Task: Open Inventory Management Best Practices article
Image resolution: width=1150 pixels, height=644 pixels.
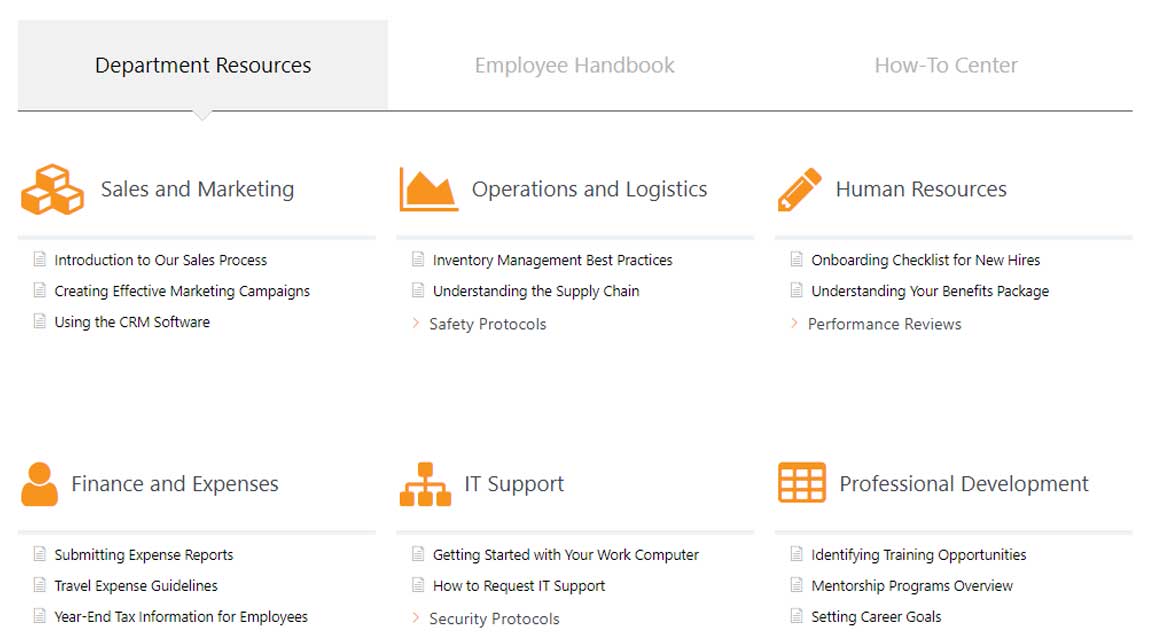Action: 552,260
